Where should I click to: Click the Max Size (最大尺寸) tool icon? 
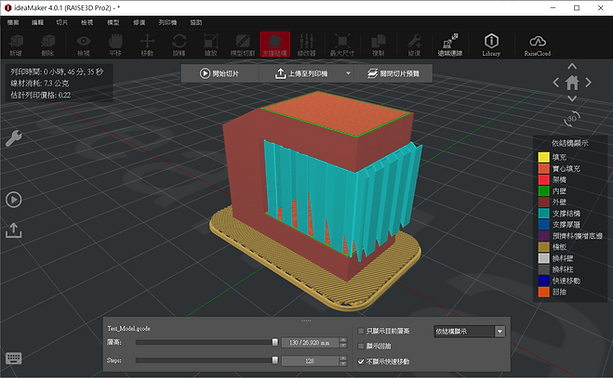[x=342, y=45]
